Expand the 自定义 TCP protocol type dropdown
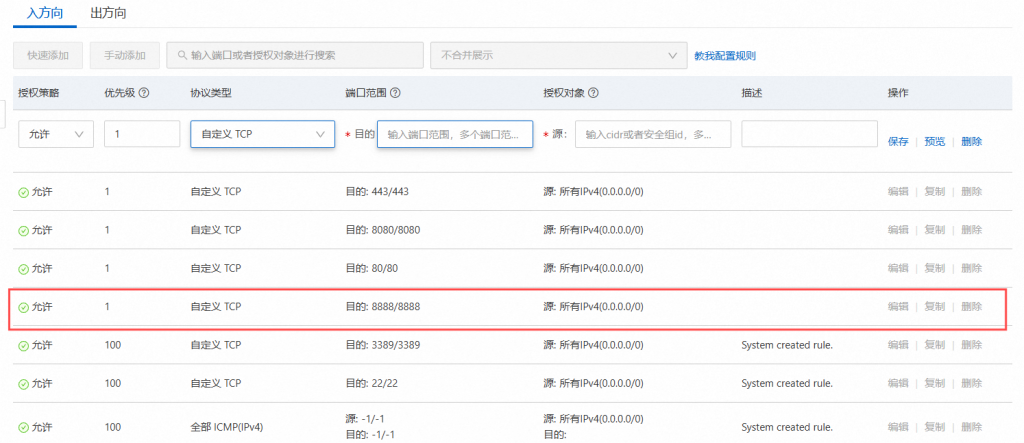The height and width of the screenshot is (443, 1024). point(262,135)
